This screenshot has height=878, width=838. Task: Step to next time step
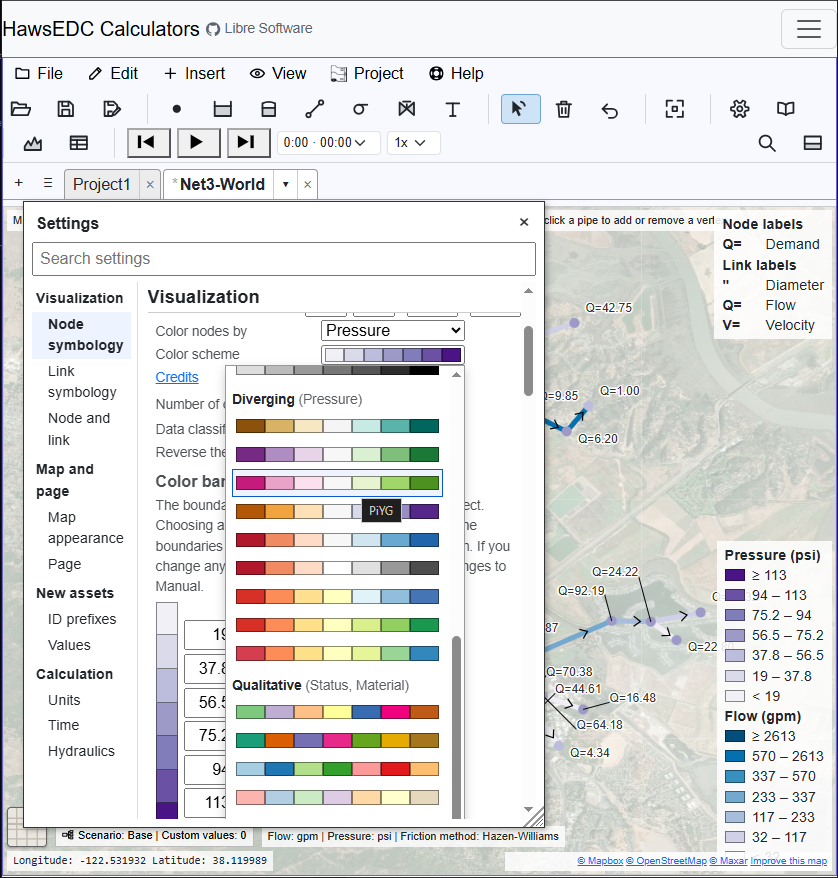[x=249, y=143]
